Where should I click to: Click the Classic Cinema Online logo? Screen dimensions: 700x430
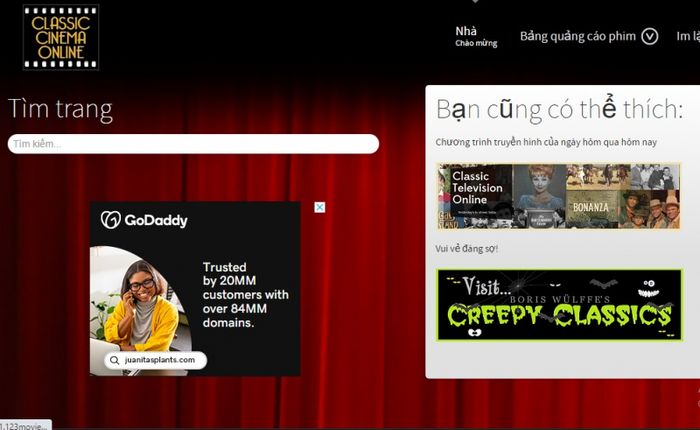click(x=61, y=37)
